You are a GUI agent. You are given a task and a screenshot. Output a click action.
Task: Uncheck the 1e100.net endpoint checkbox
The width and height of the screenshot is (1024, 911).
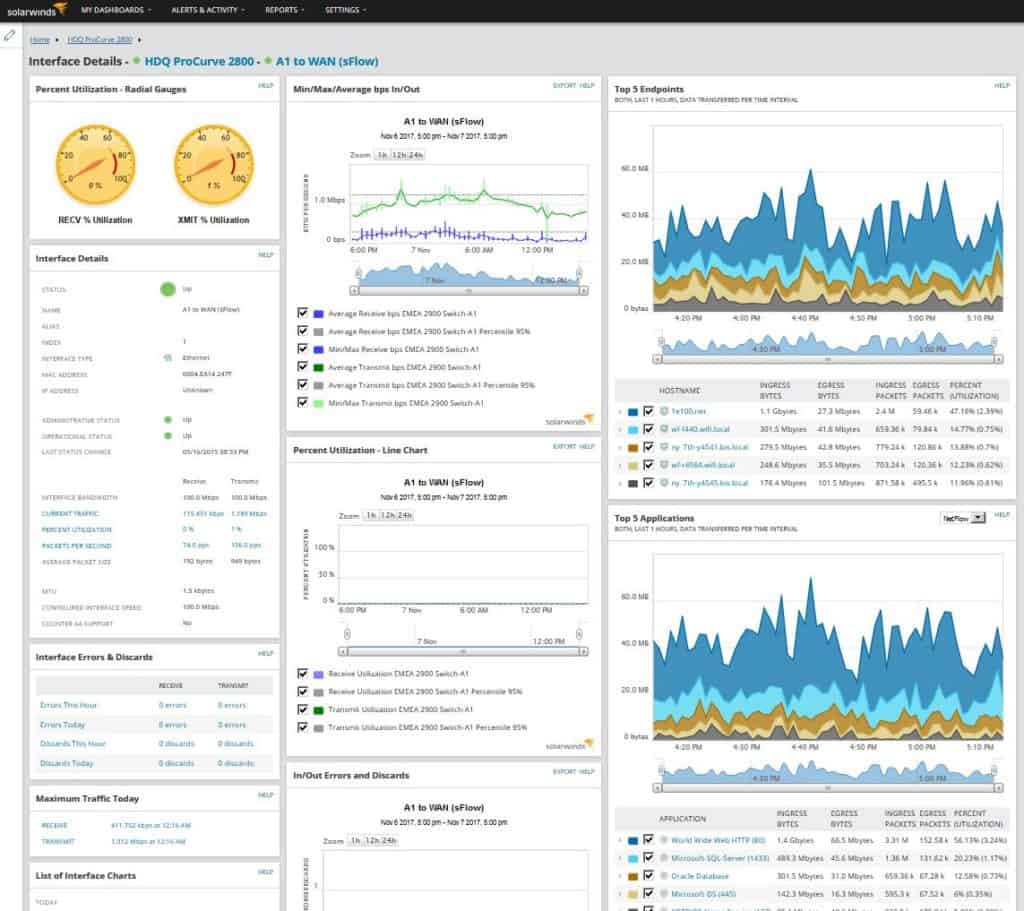[x=648, y=411]
